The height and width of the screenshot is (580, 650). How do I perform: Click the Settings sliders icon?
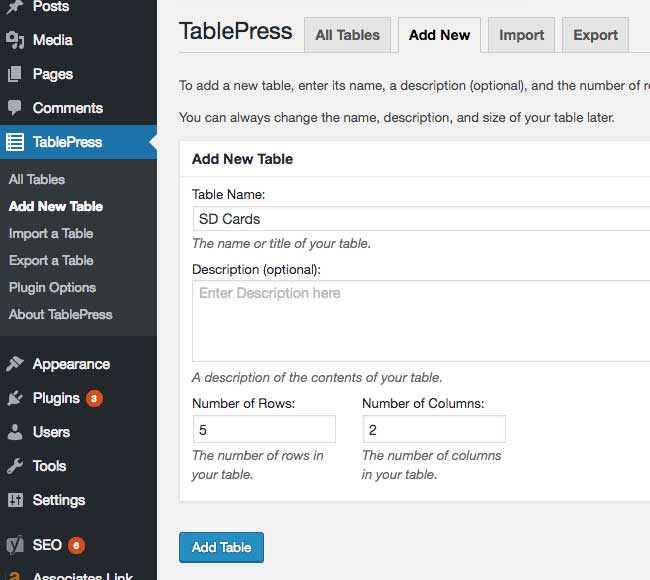click(x=15, y=500)
